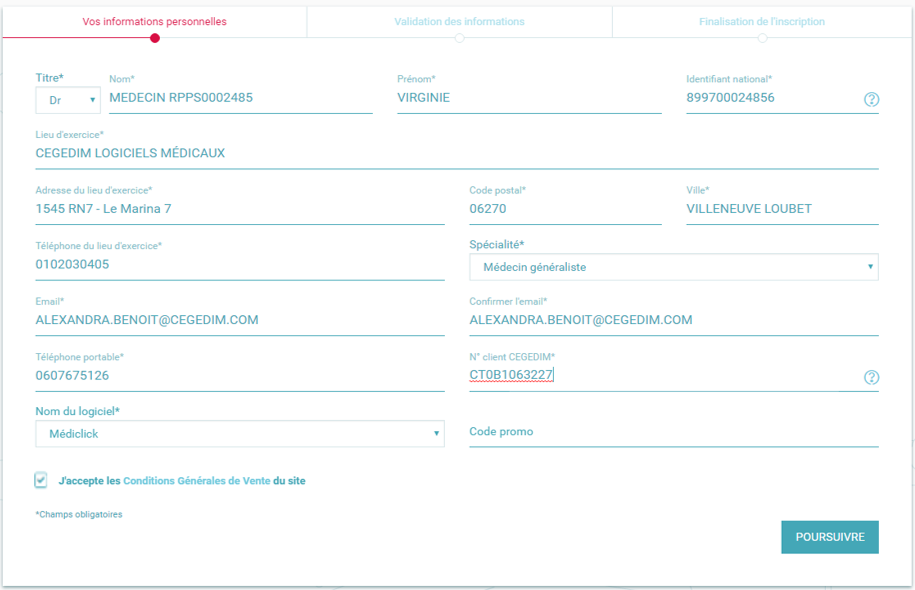Select the Lieu d'exercice text field
This screenshot has height=590, width=915.
456,154
